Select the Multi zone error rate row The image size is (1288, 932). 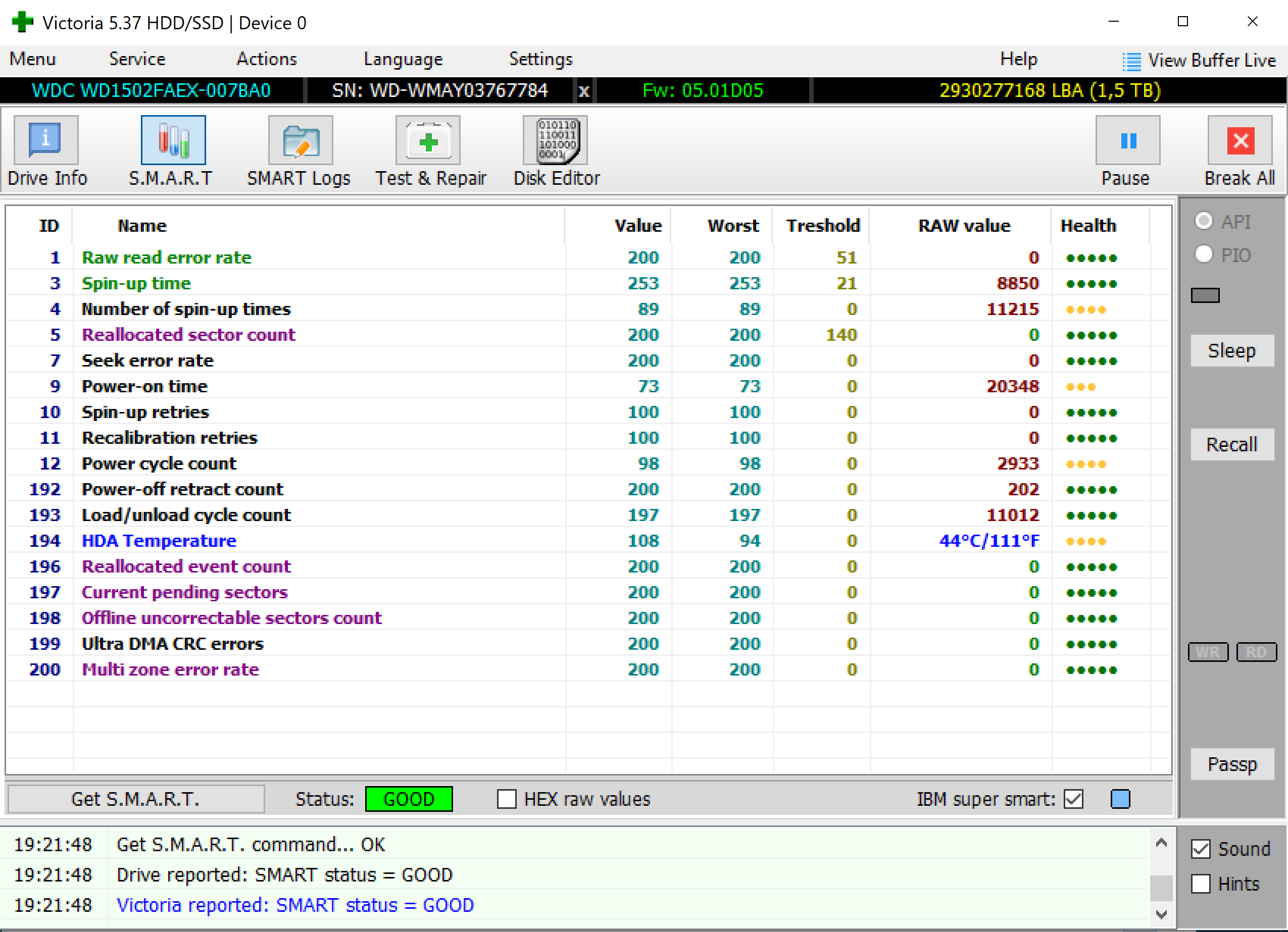tap(588, 670)
